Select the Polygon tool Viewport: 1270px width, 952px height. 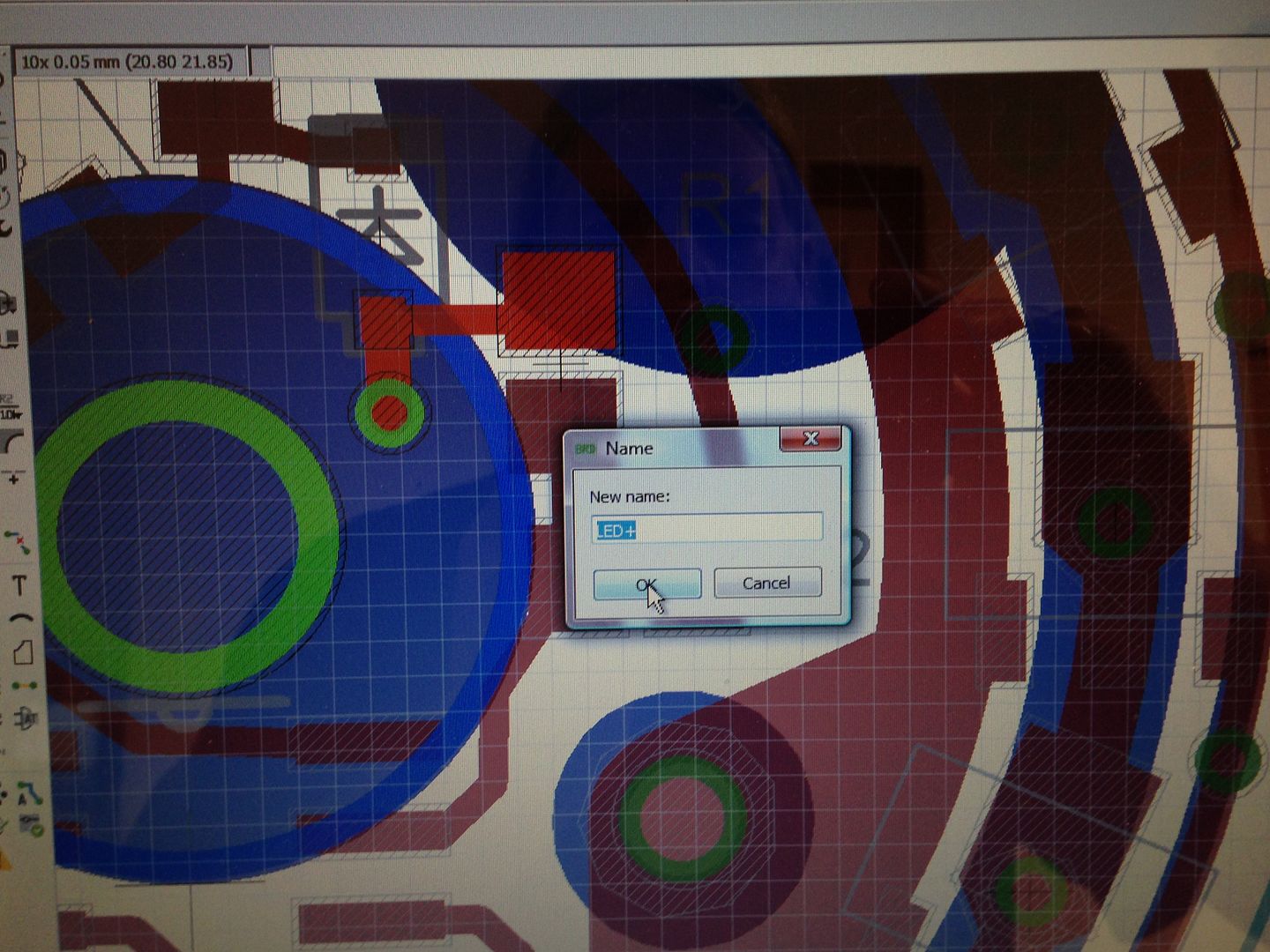(x=23, y=652)
